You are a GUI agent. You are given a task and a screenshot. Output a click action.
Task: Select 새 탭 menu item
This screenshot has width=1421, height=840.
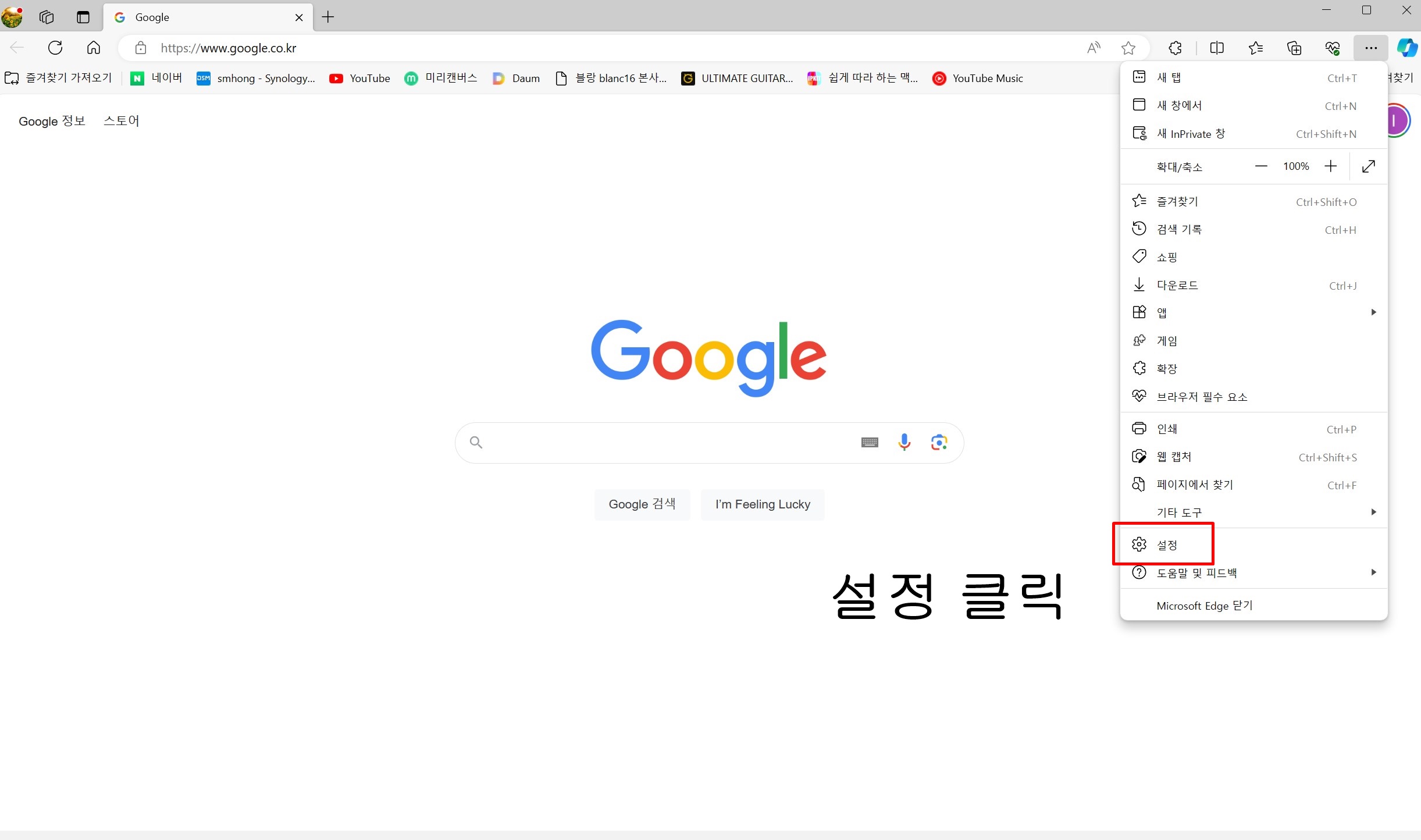click(1253, 77)
